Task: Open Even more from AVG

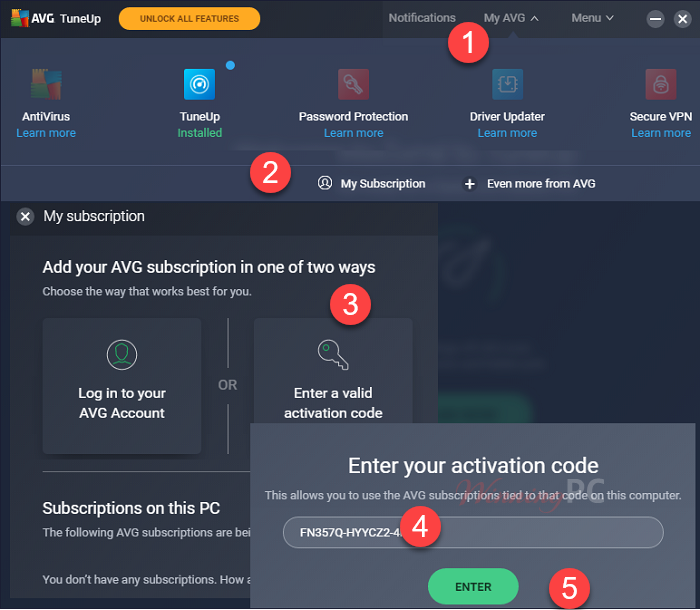Action: pyautogui.click(x=529, y=184)
